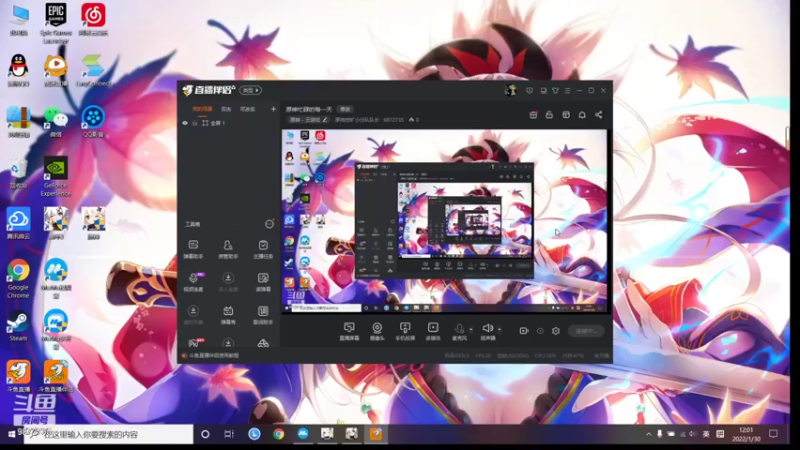
Task: Share the live room
Action: 598,115
